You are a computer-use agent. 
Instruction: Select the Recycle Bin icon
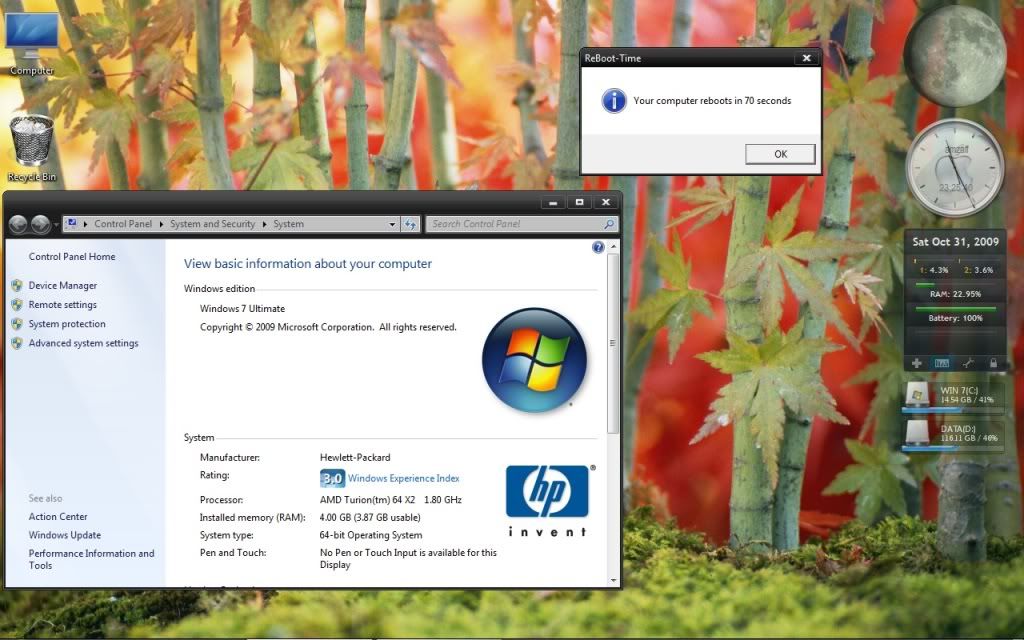point(32,146)
